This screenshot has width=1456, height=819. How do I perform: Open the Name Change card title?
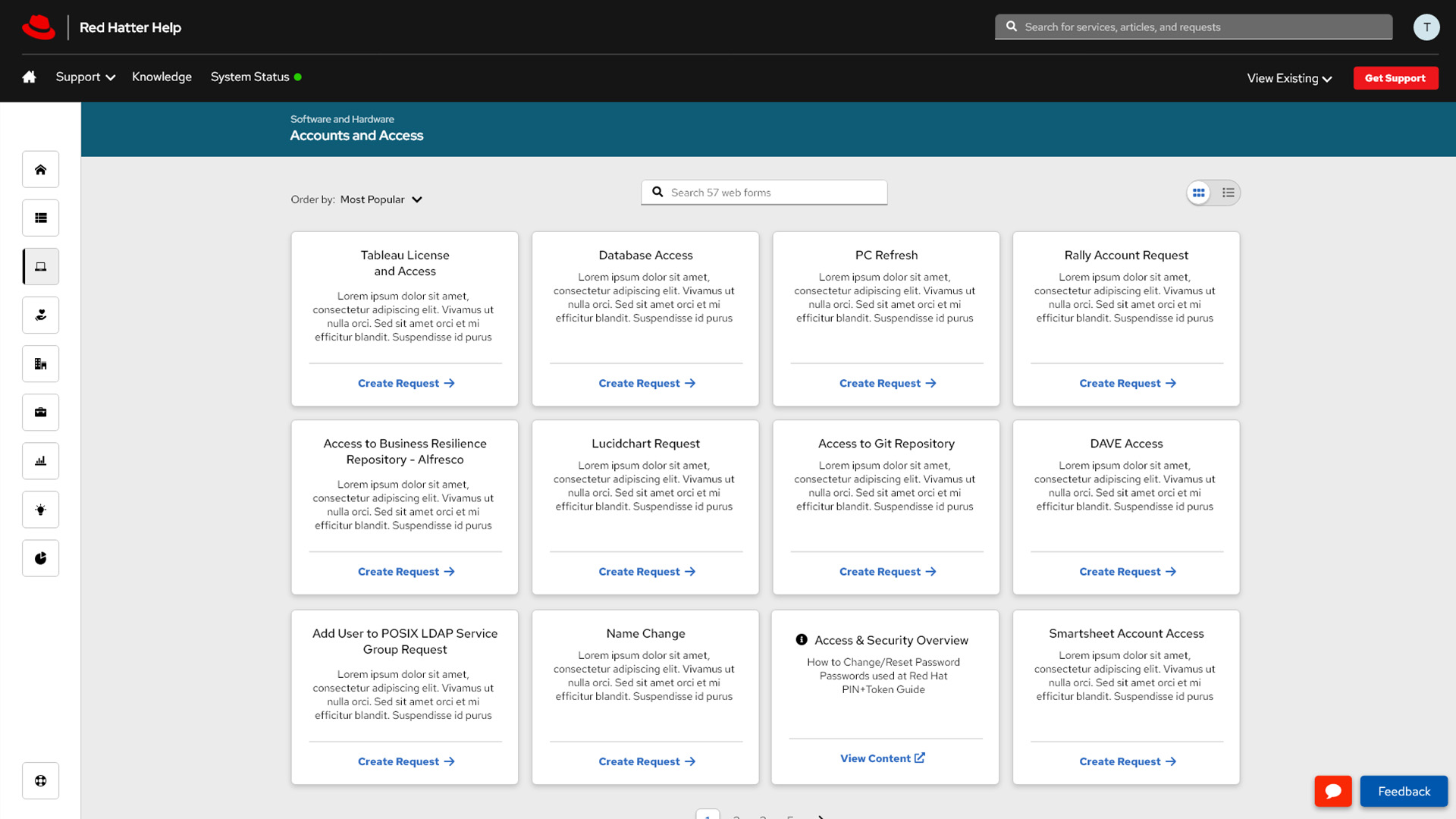(646, 633)
